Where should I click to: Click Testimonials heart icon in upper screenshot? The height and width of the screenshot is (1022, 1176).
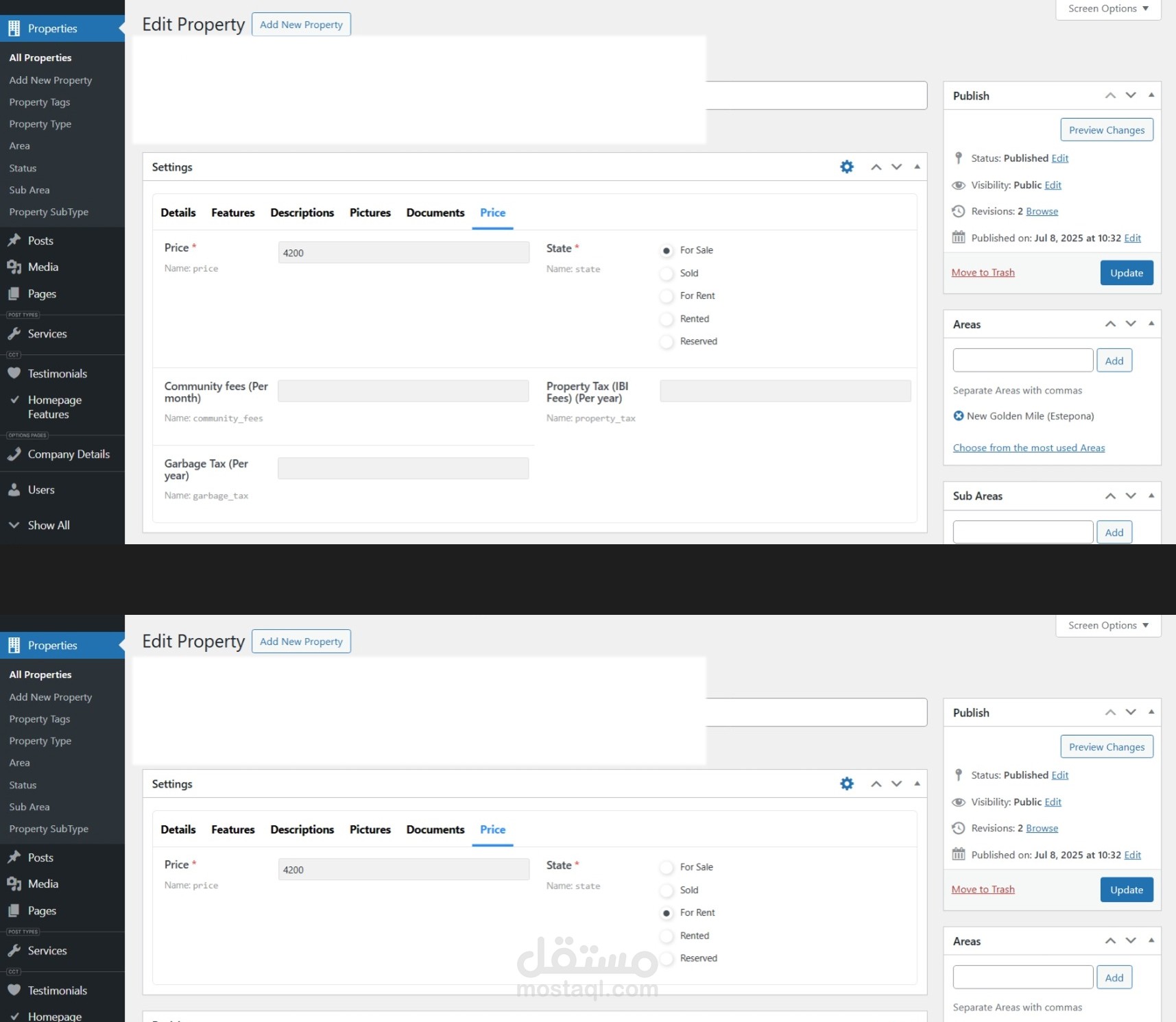[14, 374]
